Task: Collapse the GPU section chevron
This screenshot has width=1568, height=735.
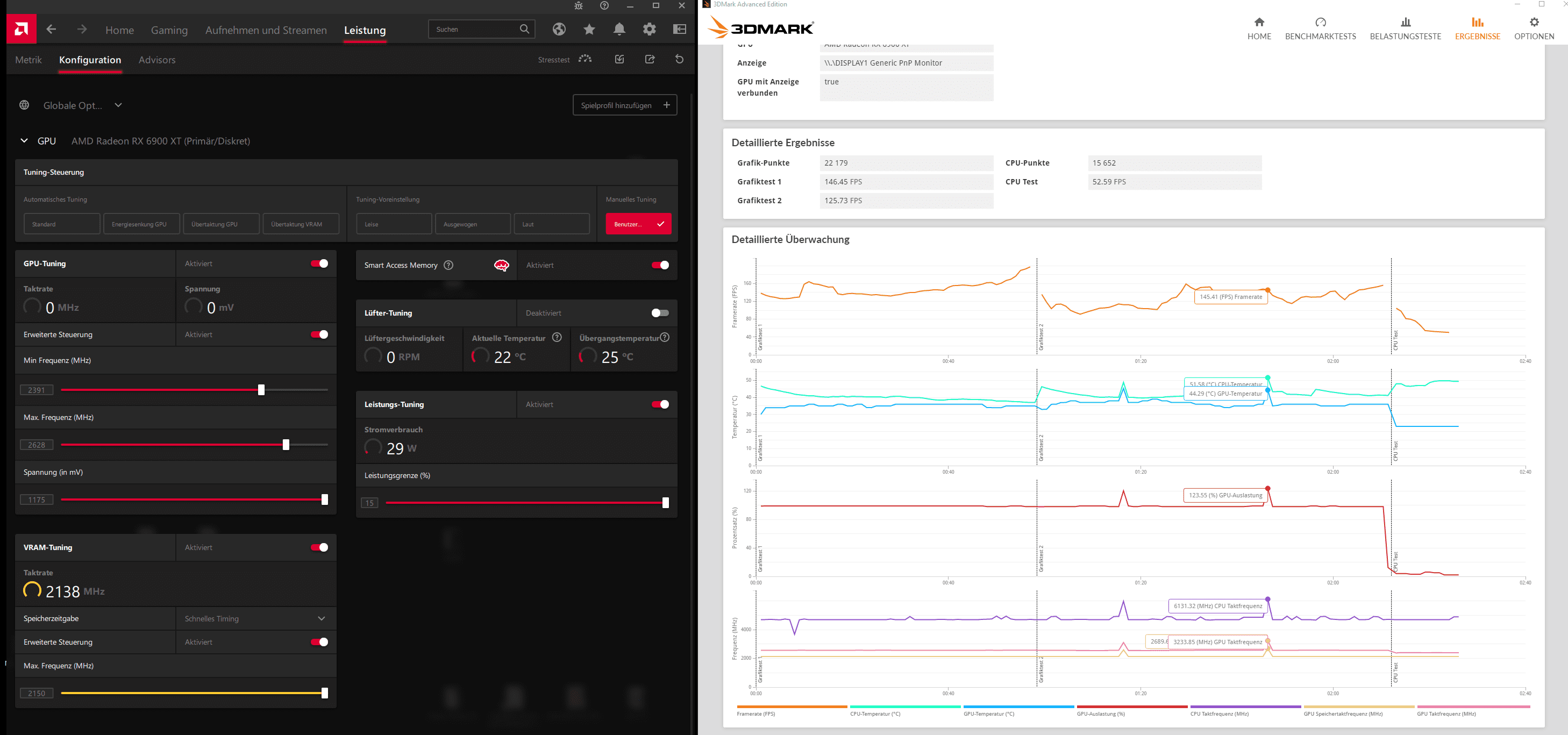Action: (x=24, y=140)
